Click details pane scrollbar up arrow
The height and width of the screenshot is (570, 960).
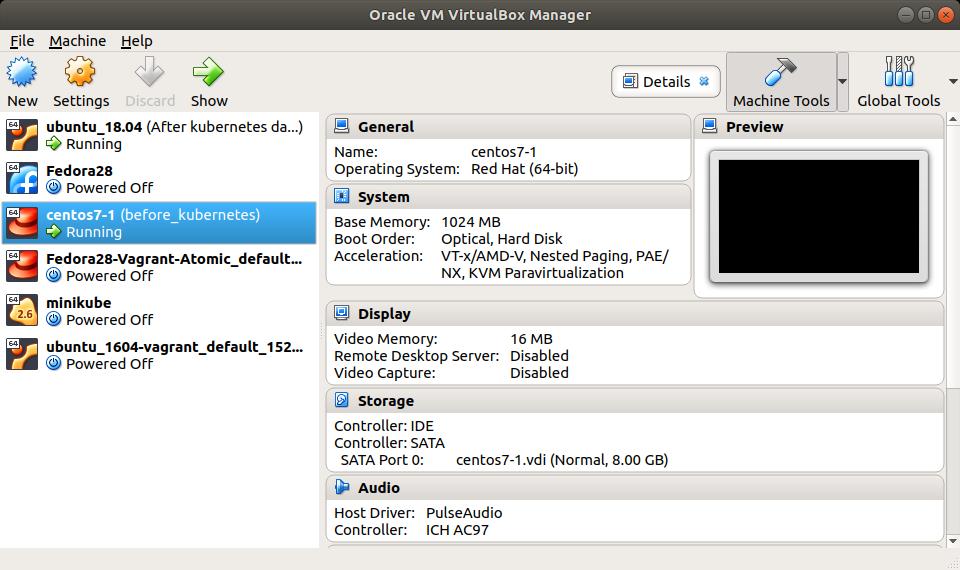953,120
